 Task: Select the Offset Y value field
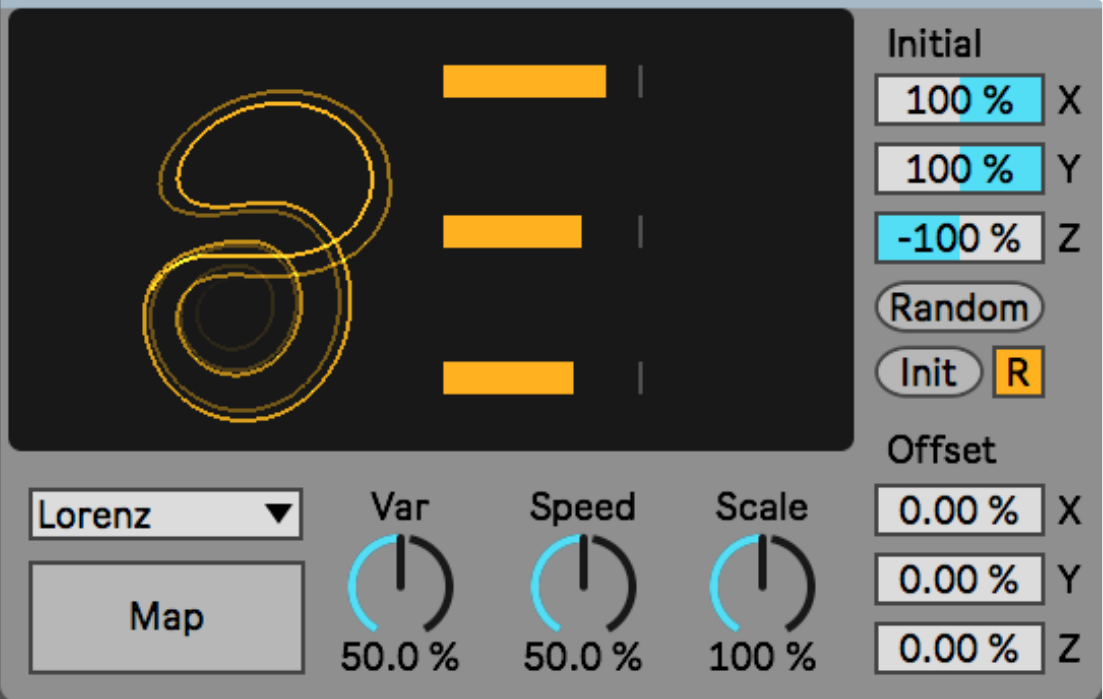(x=959, y=579)
